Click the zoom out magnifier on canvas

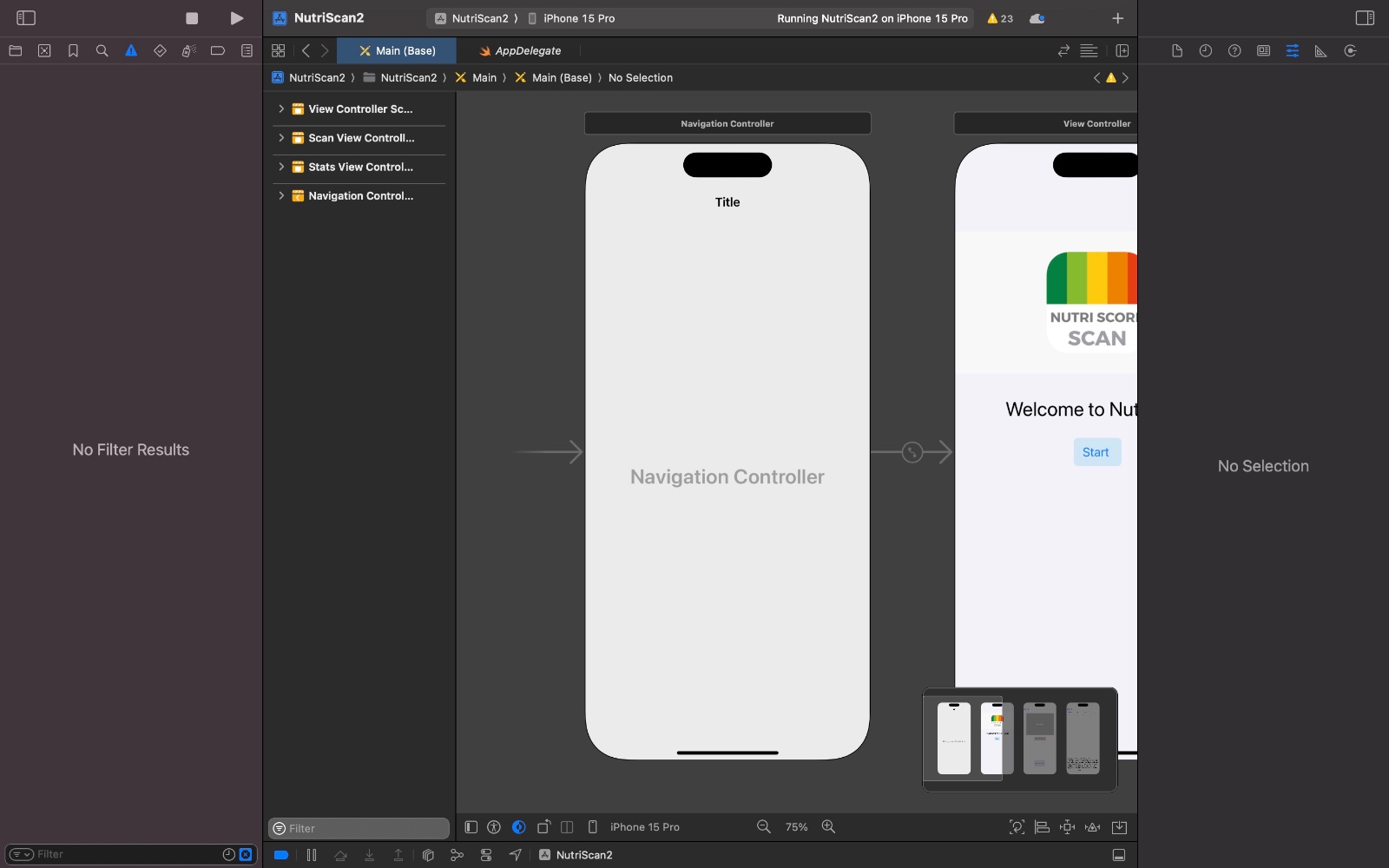click(x=764, y=827)
